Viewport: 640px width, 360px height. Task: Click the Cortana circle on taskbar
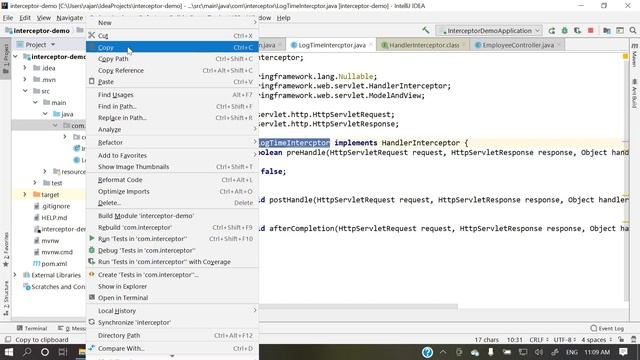pyautogui.click(x=45, y=352)
